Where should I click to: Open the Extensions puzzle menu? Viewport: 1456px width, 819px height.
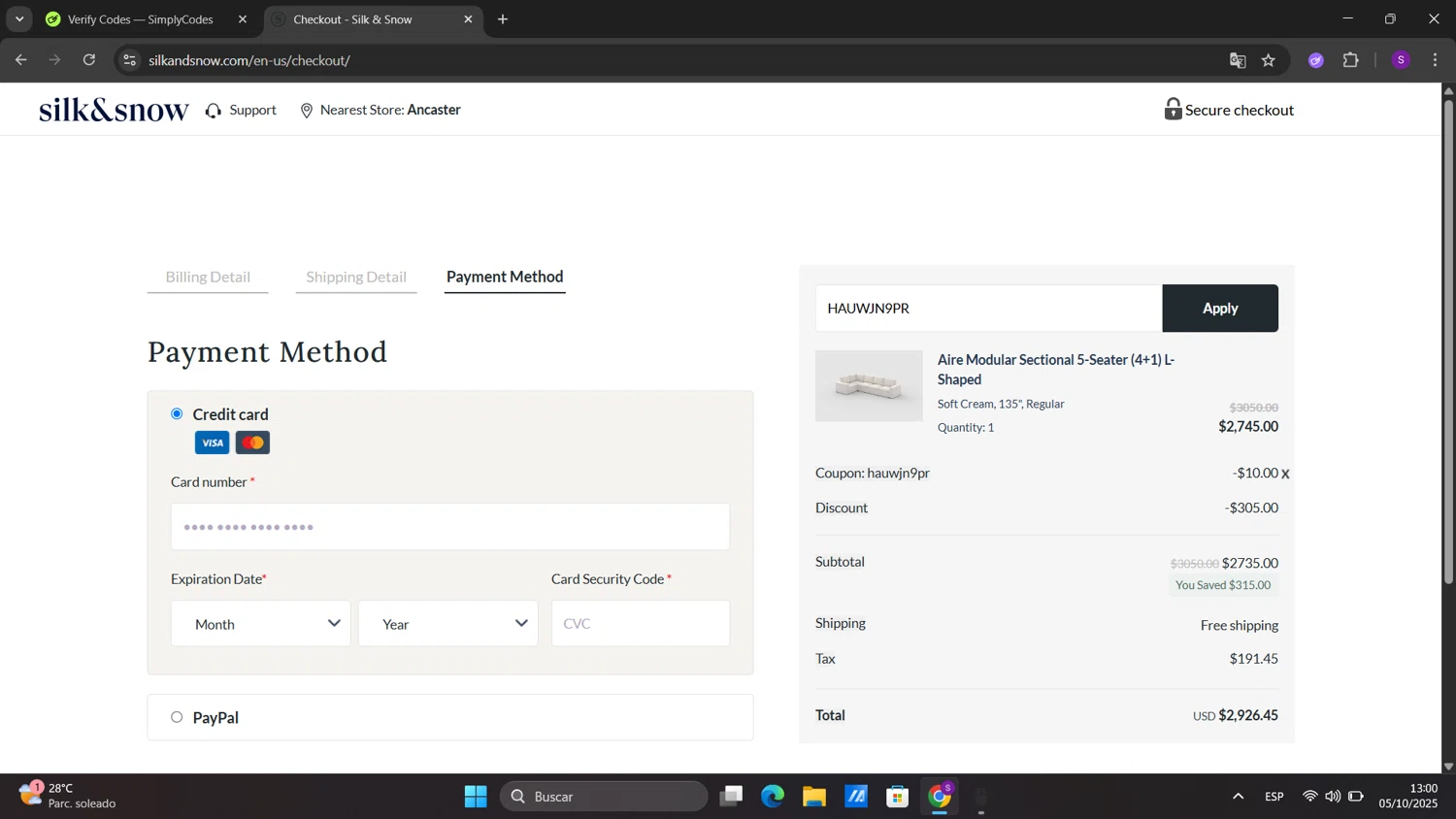click(x=1351, y=60)
